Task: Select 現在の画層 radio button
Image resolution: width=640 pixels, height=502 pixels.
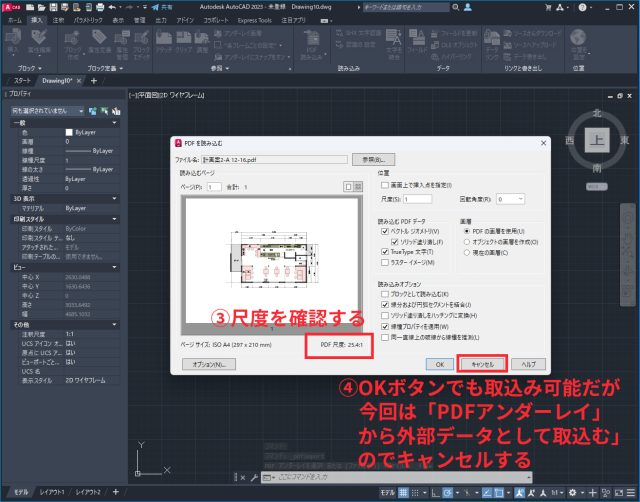Action: tap(465, 252)
